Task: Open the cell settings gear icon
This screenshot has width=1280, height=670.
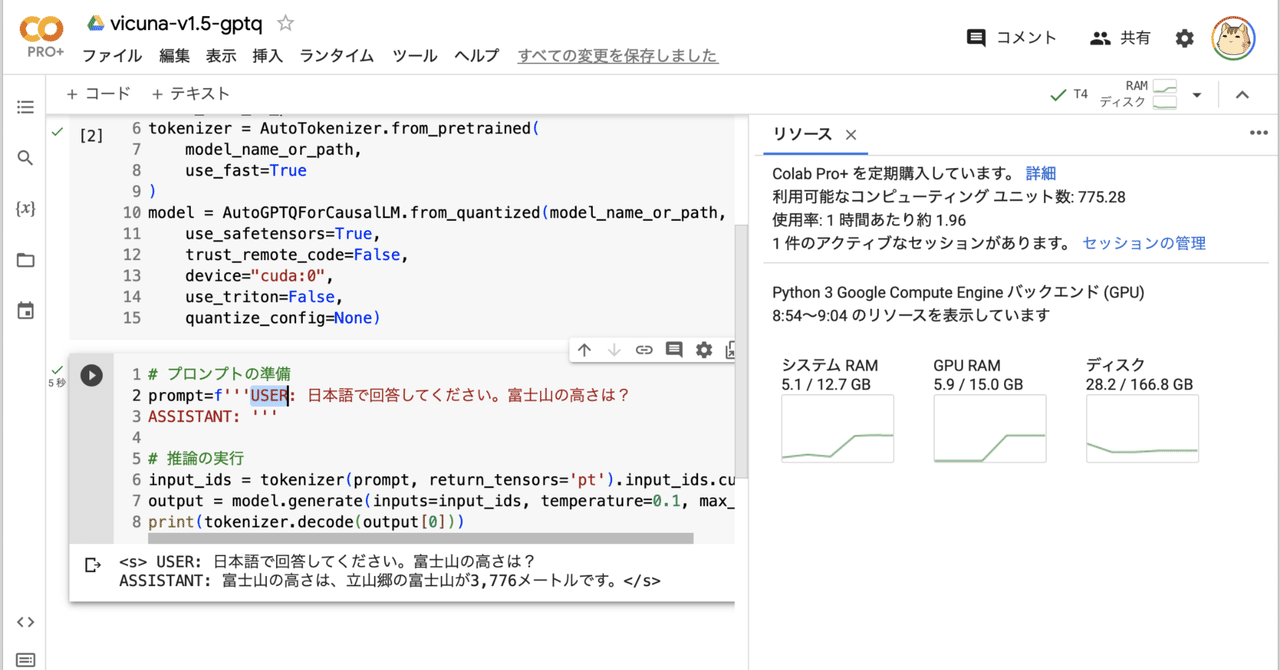Action: 704,350
